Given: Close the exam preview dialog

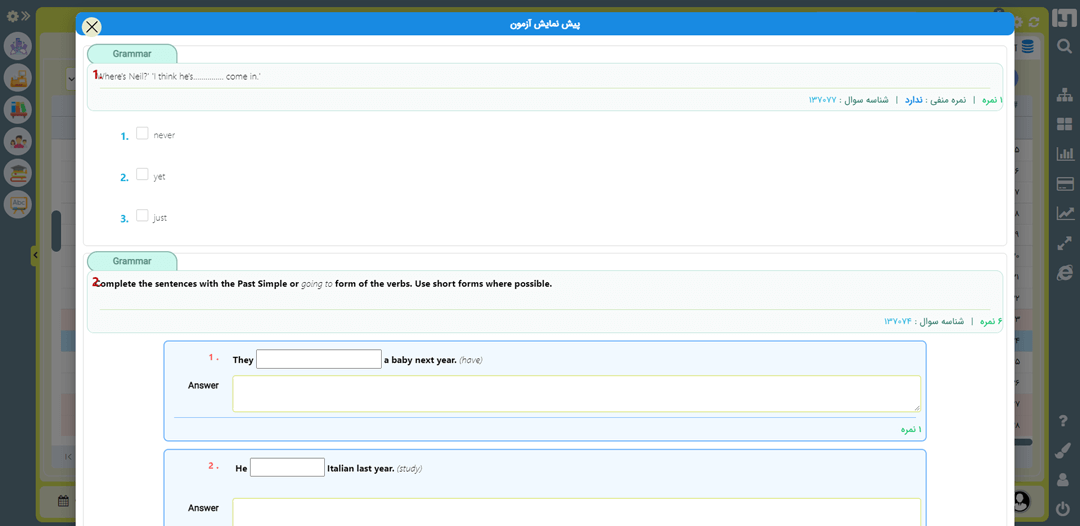Looking at the screenshot, I should [x=92, y=26].
